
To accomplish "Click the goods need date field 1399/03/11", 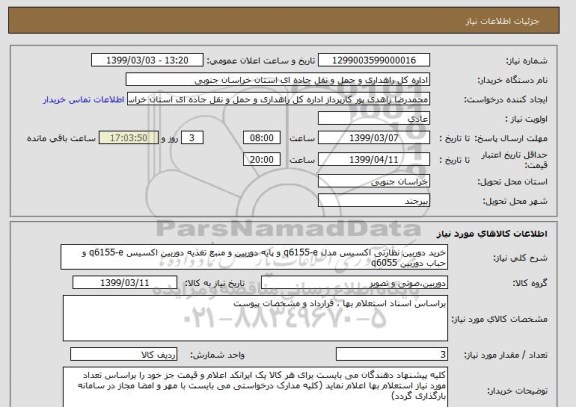I will pyautogui.click(x=125, y=283).
